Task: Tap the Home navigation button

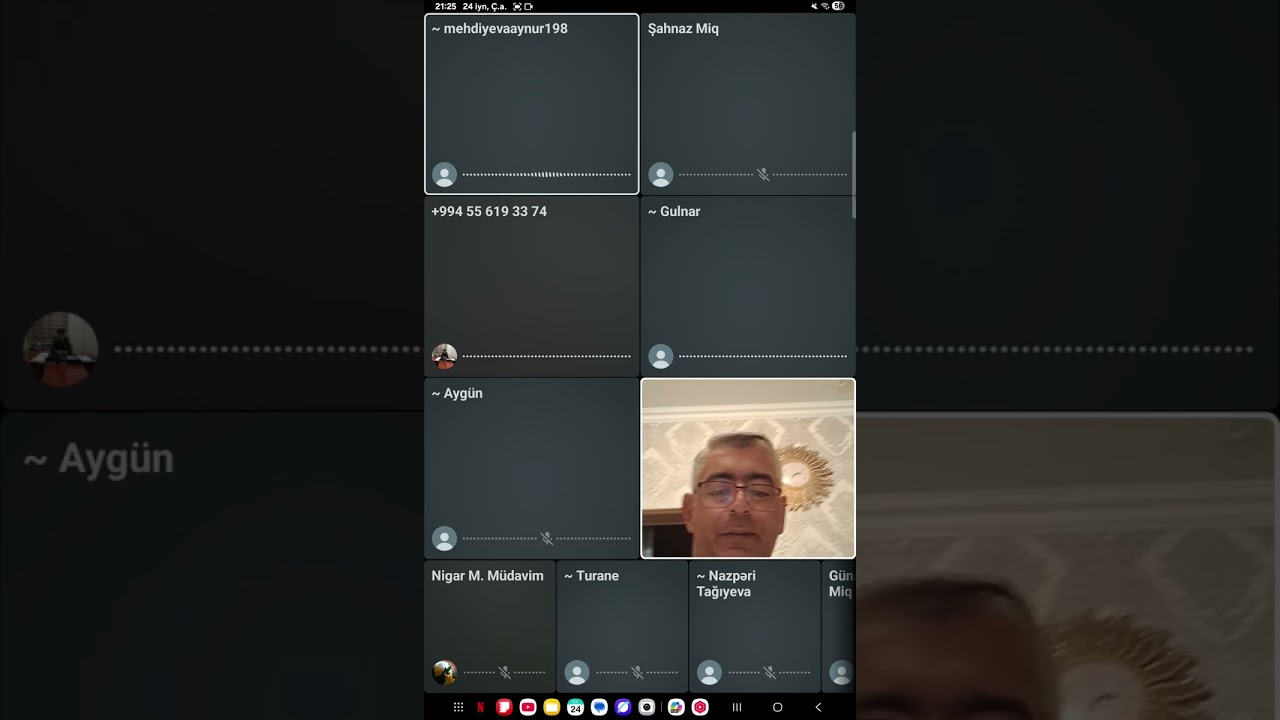Action: point(777,707)
